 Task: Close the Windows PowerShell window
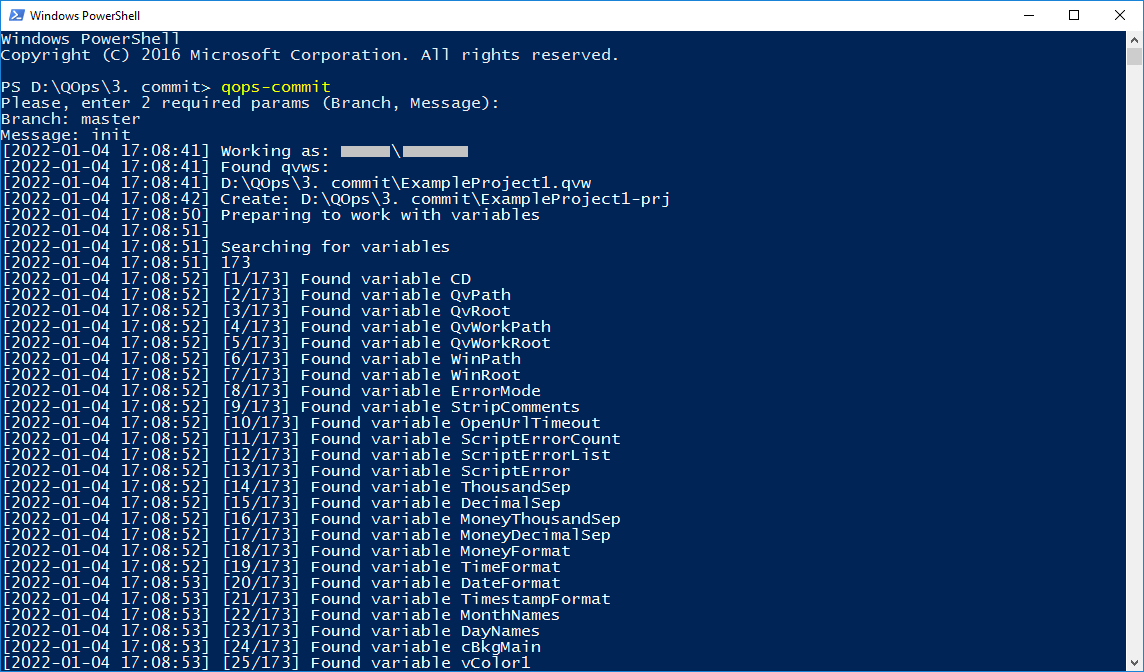coord(1120,15)
